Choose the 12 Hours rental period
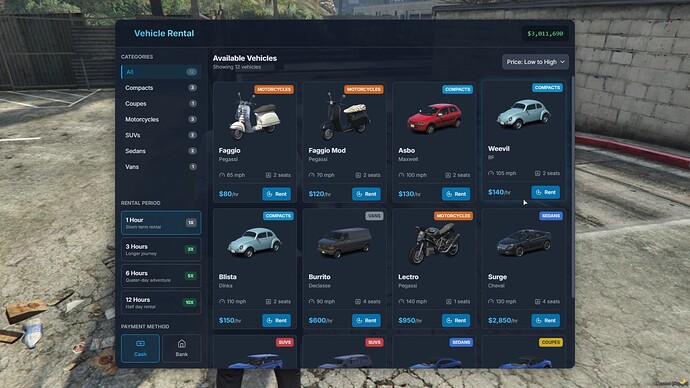The height and width of the screenshot is (388, 690). (161, 303)
